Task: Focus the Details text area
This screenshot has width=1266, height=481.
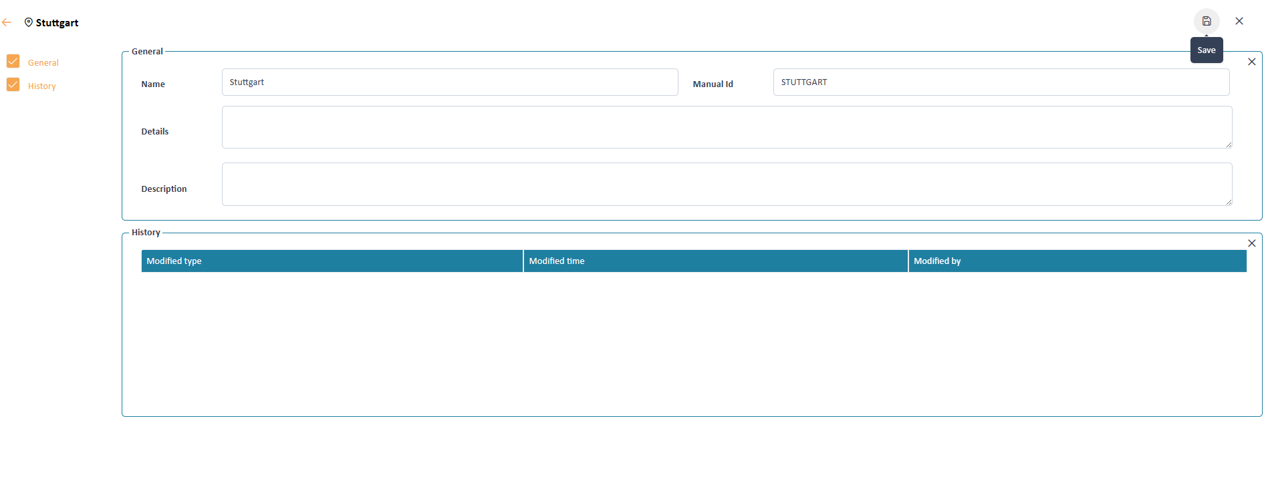Action: pos(727,127)
